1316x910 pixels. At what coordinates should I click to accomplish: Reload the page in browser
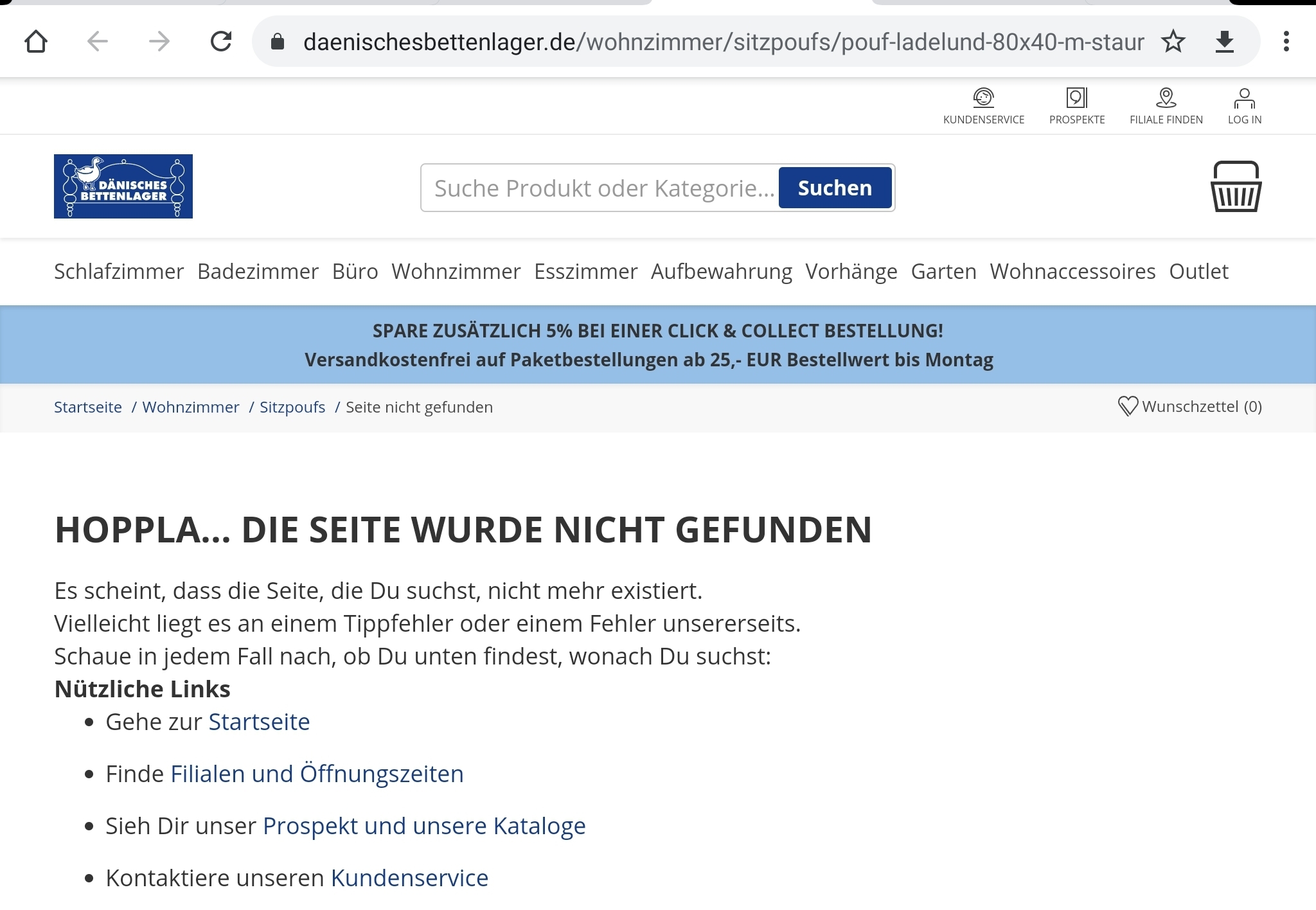pos(221,42)
